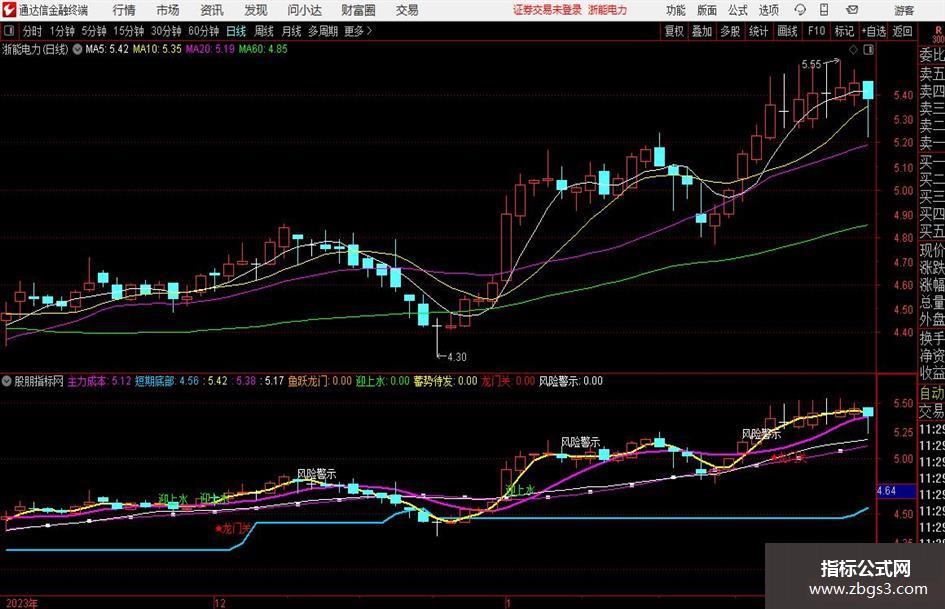The width and height of the screenshot is (945, 609).
Task: Toggle the left sidebar panel icon
Action: pos(8,31)
